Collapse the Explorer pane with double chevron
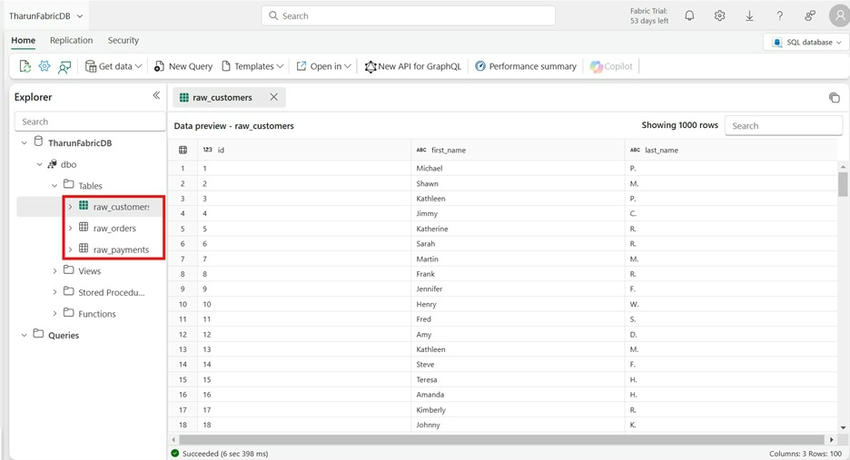Viewport: 850px width, 460px height. [156, 95]
